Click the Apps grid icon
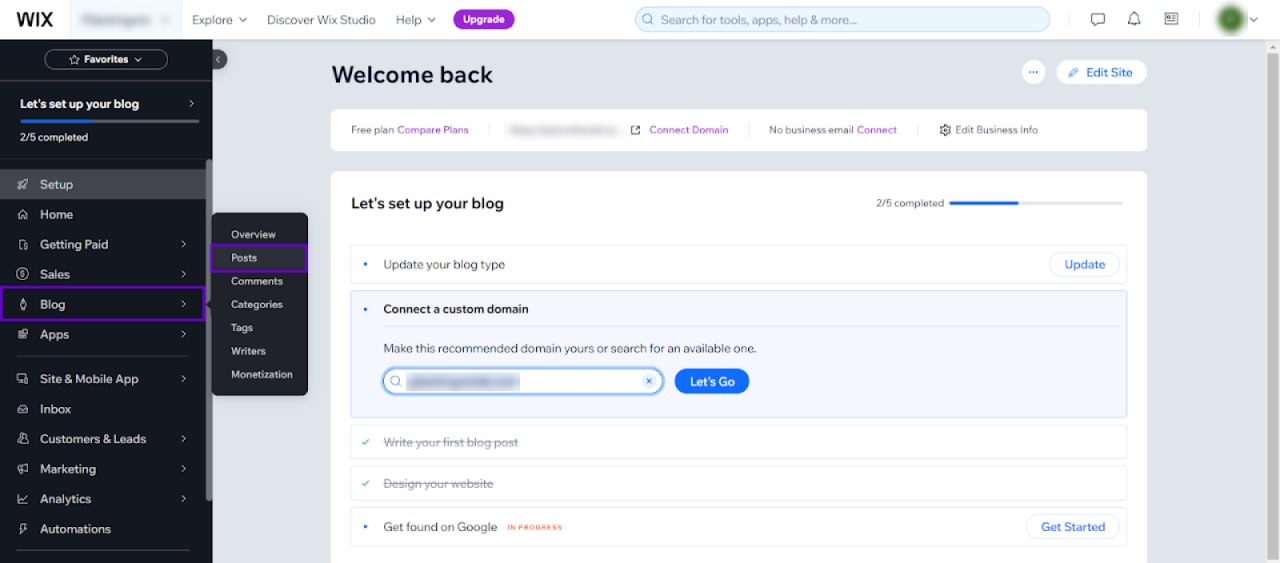This screenshot has width=1280, height=563. [x=22, y=334]
